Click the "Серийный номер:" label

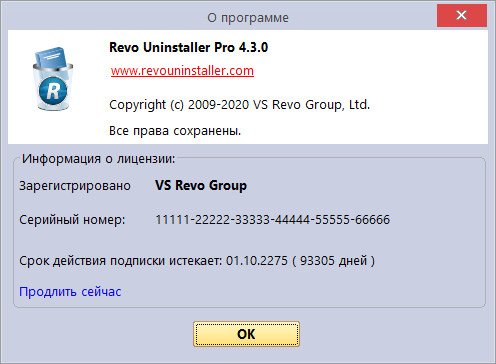(72, 220)
